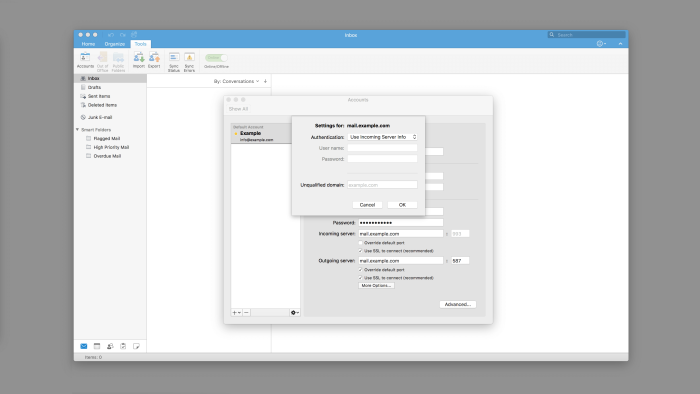Click the incoming port field showing 993
The image size is (700, 394).
click(x=460, y=234)
